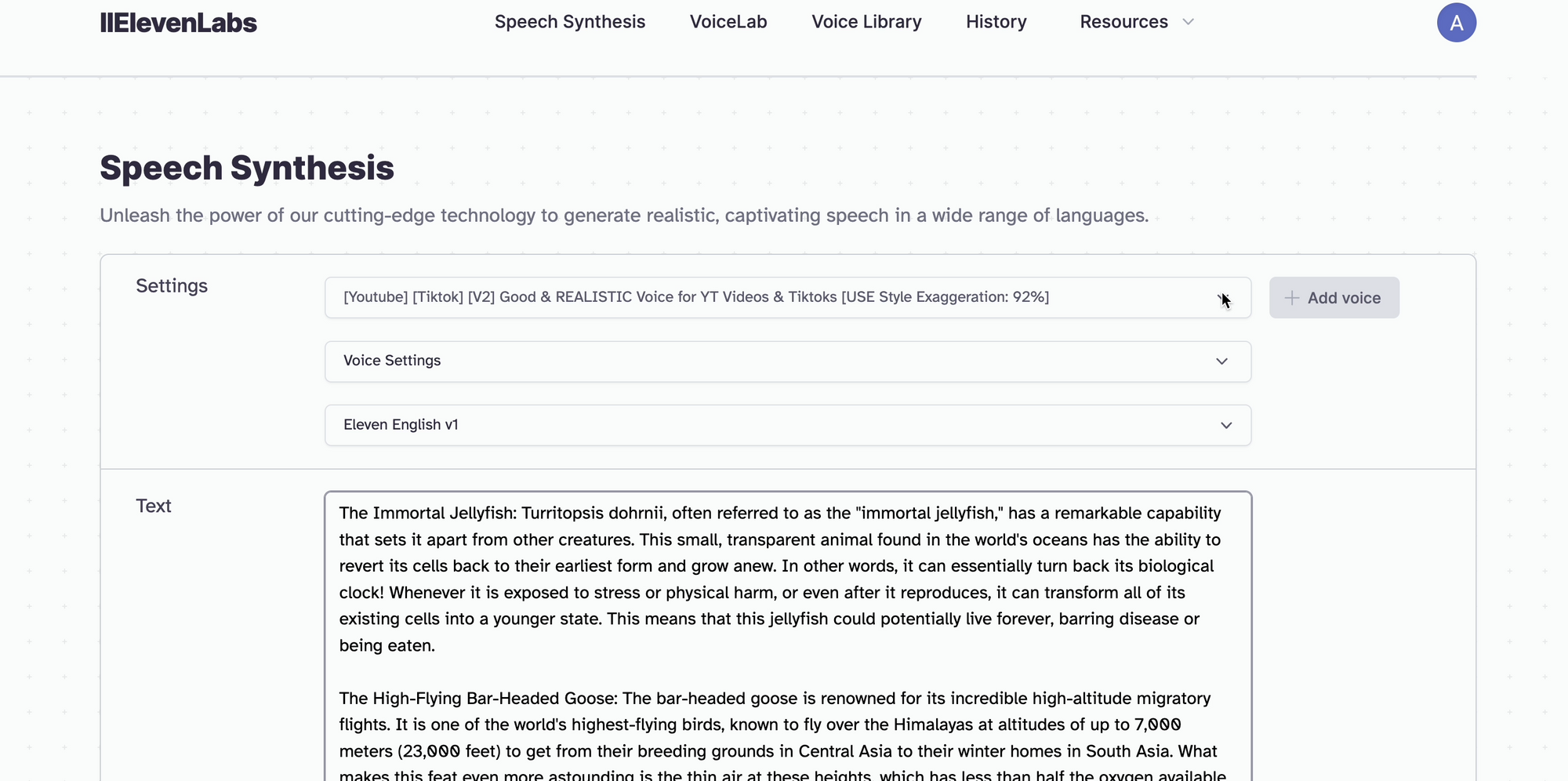
Task: Go to VoiceLab page
Action: point(728,22)
